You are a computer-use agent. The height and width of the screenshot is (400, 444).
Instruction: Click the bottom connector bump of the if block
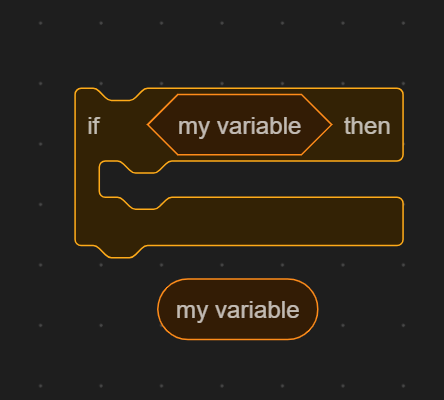120,252
